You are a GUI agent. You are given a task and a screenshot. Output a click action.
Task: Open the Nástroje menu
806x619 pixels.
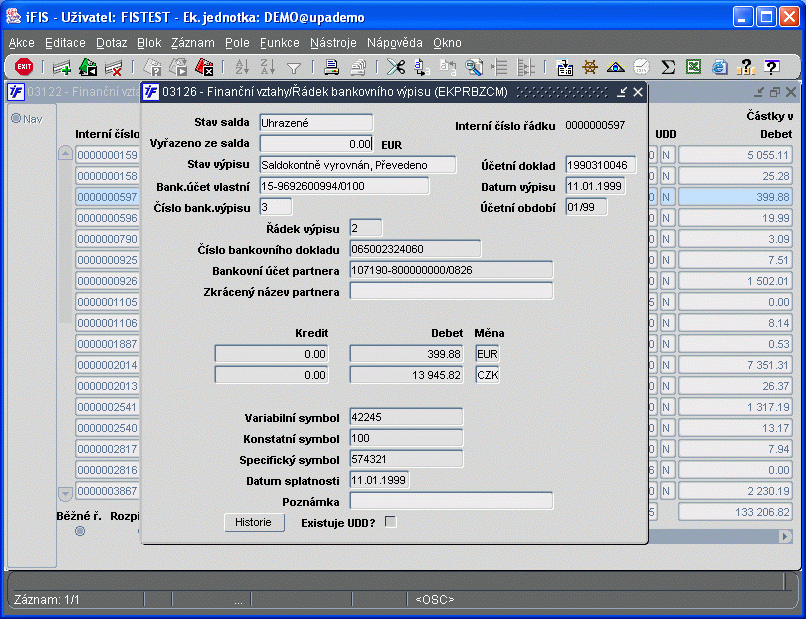click(333, 43)
